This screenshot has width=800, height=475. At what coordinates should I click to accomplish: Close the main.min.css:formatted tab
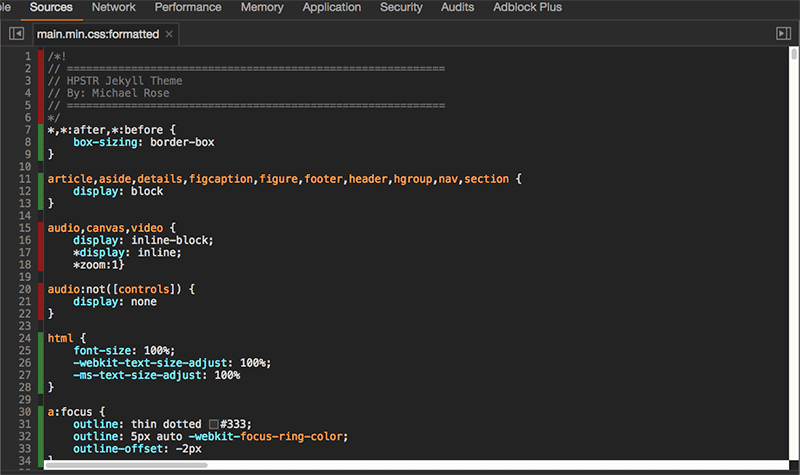click(169, 34)
